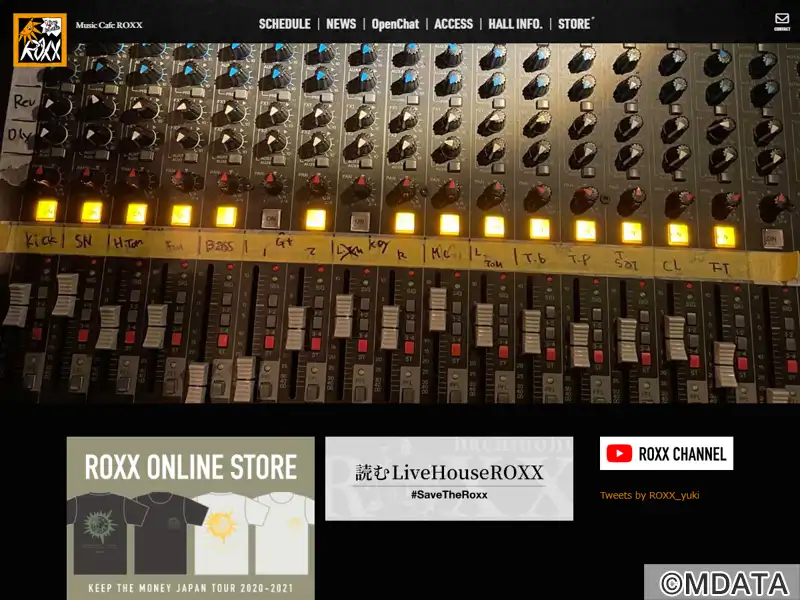800x600 pixels.
Task: Click the #SaveTheRoxx hashtag text
Action: (x=449, y=495)
